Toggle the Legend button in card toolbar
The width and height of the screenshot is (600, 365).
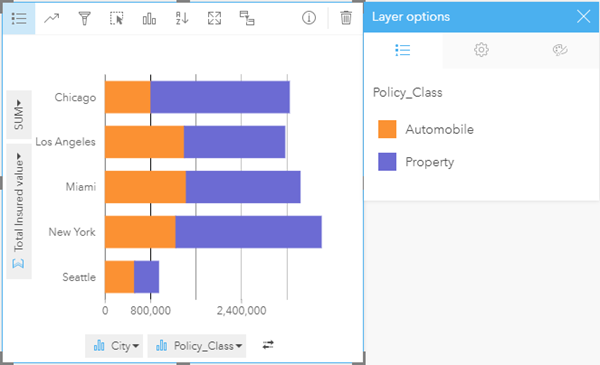pyautogui.click(x=19, y=18)
